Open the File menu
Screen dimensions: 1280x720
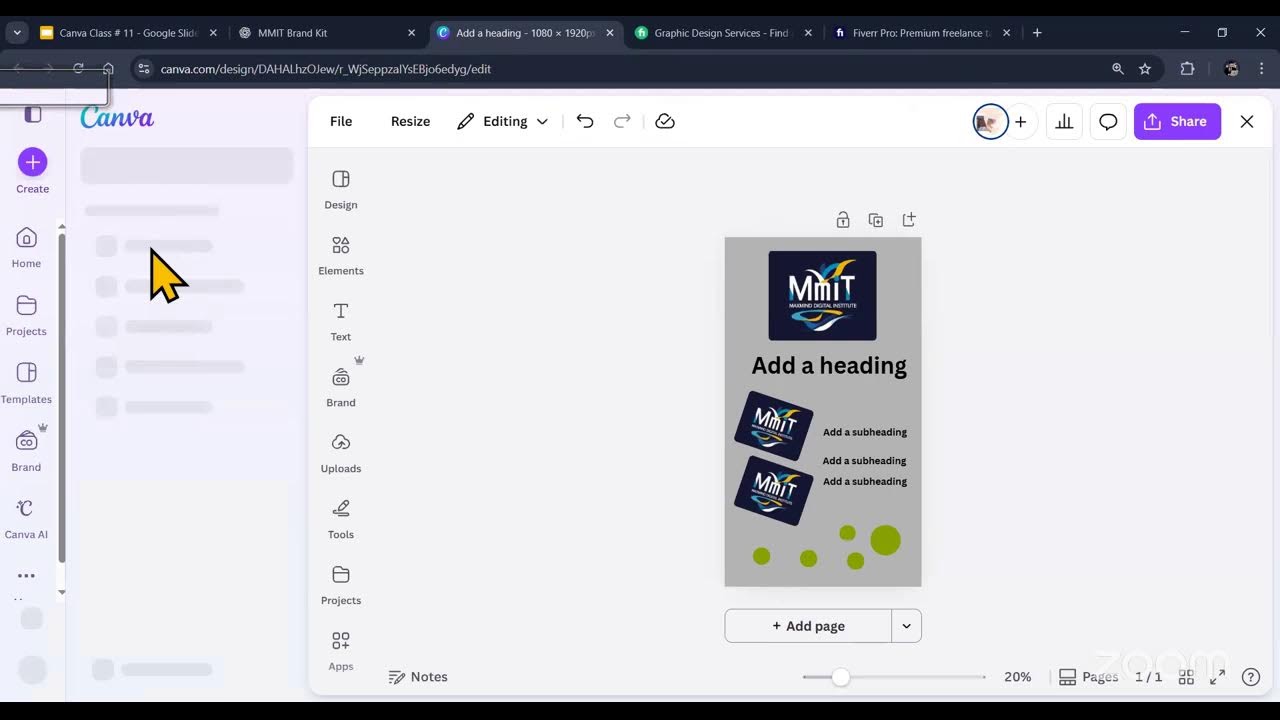[x=341, y=121]
